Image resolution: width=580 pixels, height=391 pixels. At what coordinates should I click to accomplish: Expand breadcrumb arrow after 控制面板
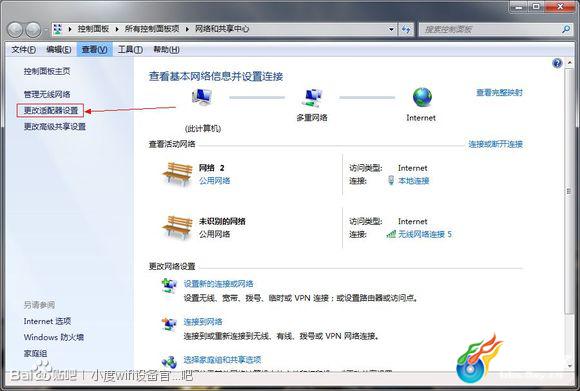pos(117,29)
